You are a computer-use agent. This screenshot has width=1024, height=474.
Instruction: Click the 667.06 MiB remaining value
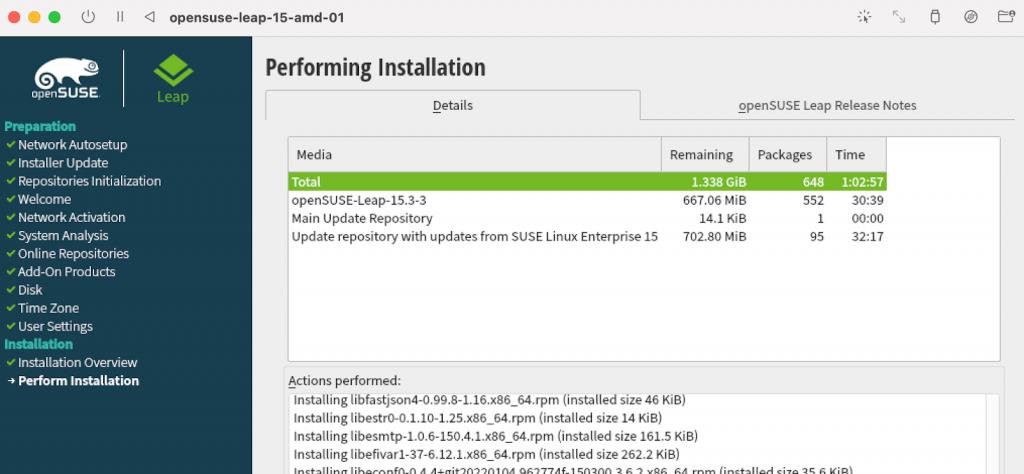click(x=714, y=200)
